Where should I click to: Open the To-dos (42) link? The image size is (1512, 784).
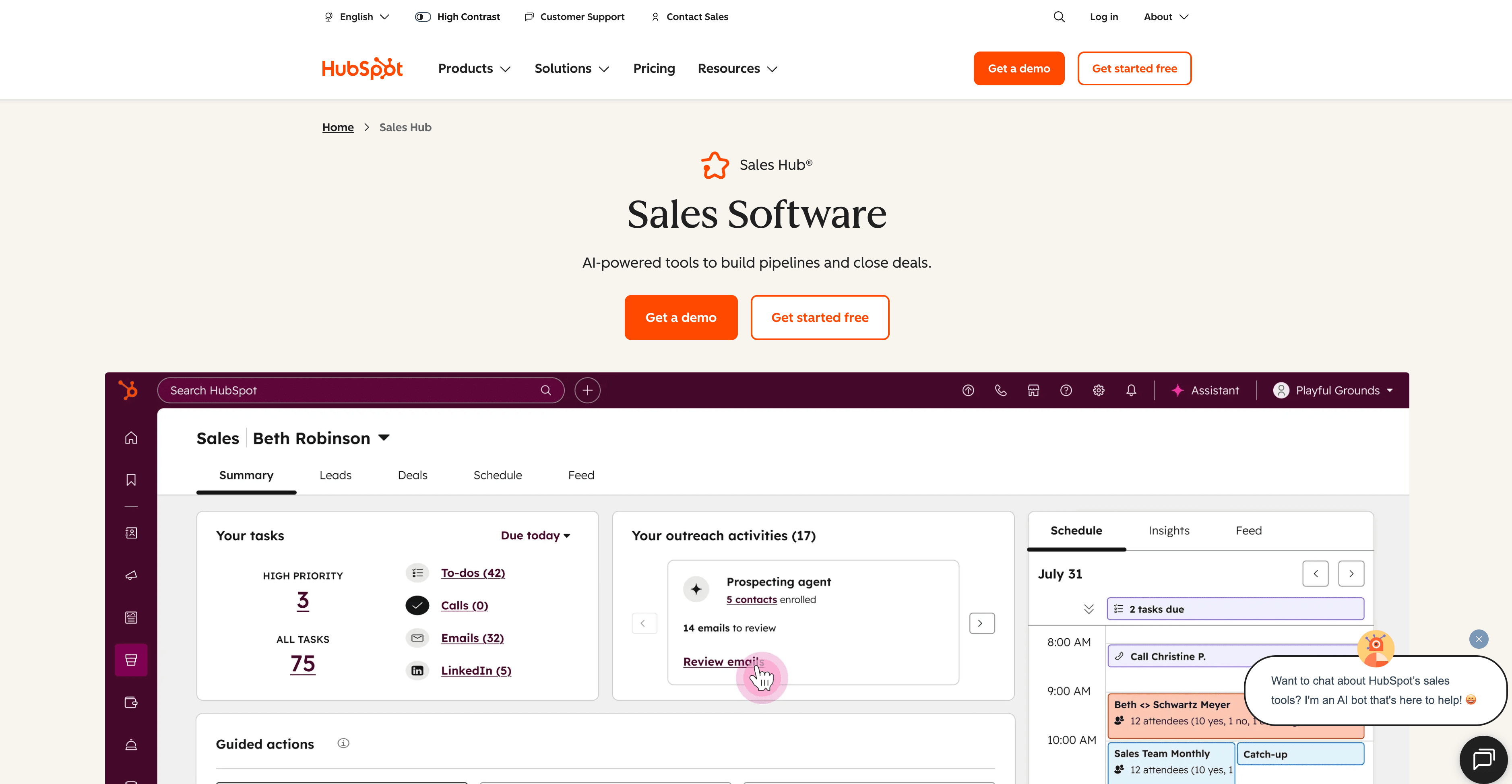coord(473,573)
